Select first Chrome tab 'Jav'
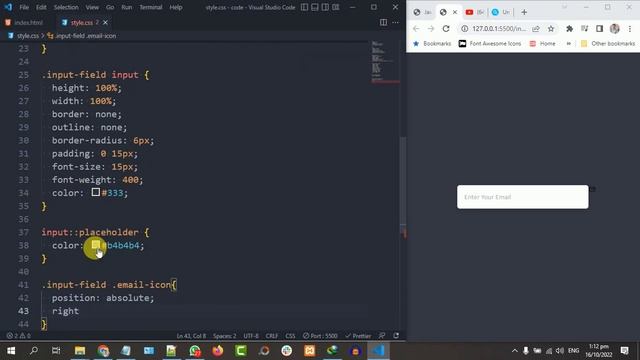The image size is (640, 360). point(422,12)
